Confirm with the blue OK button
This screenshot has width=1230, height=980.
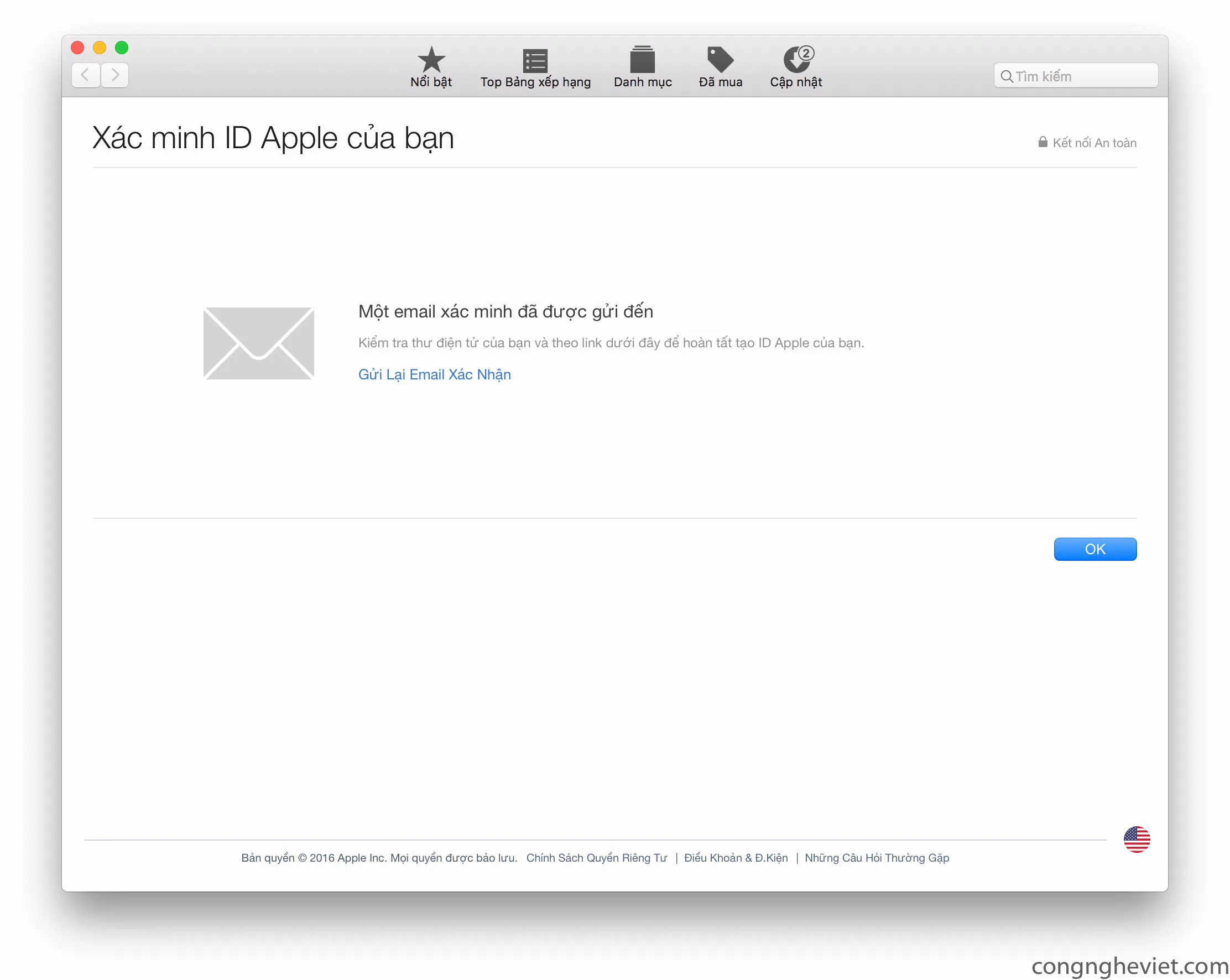pos(1095,549)
